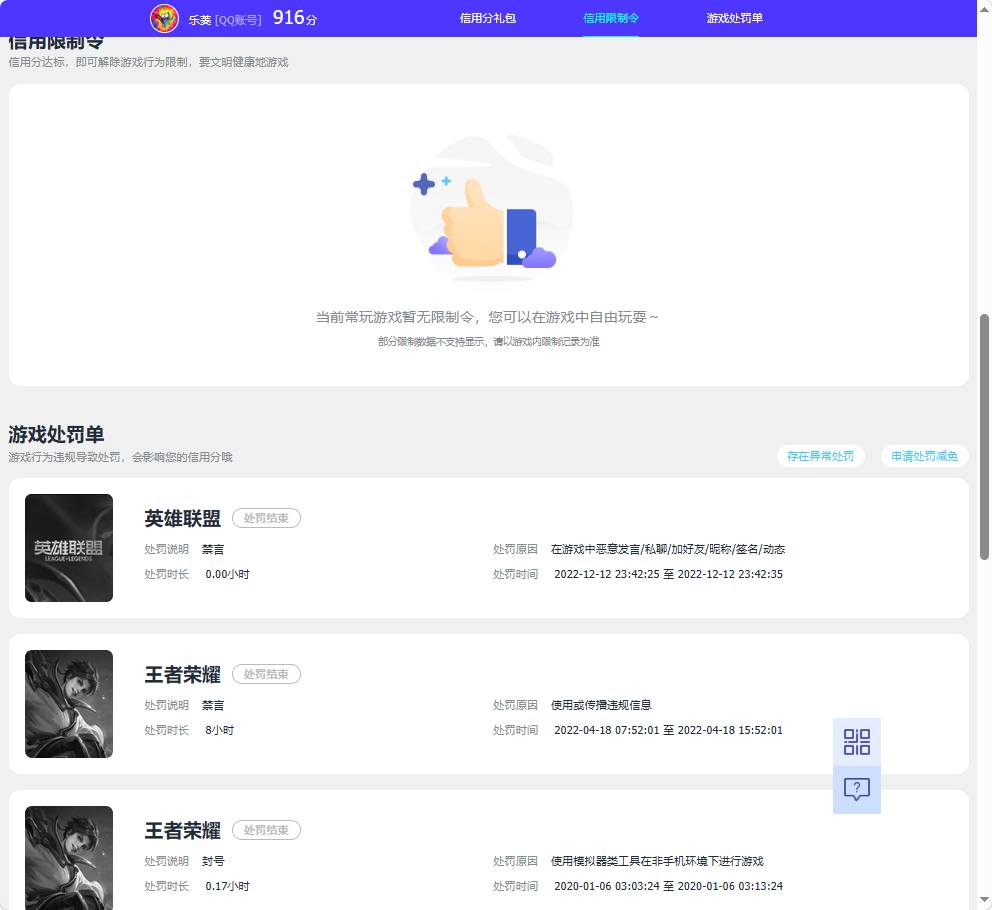
Task: Open the help question chat icon
Action: [857, 789]
